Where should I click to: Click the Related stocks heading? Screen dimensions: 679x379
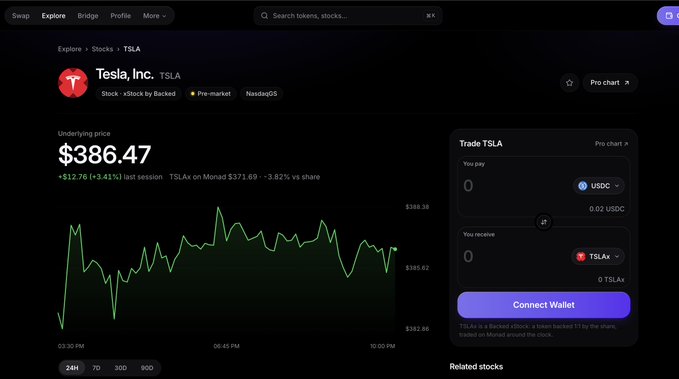point(476,366)
